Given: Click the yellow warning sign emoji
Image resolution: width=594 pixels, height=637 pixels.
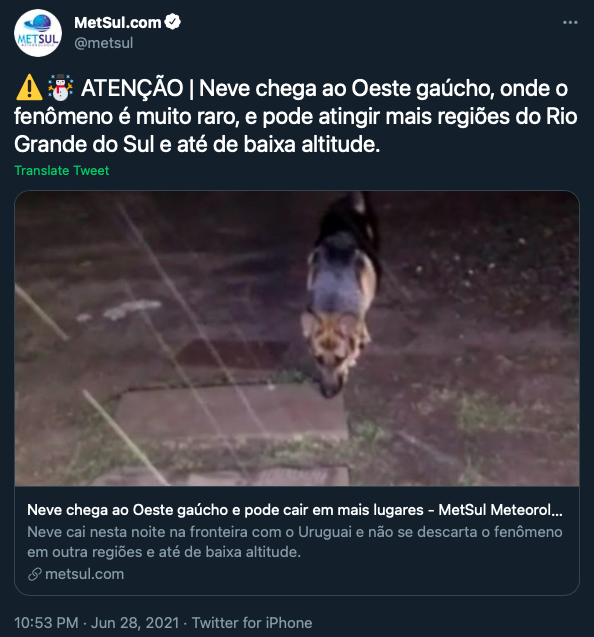Looking at the screenshot, I should pos(29,87).
